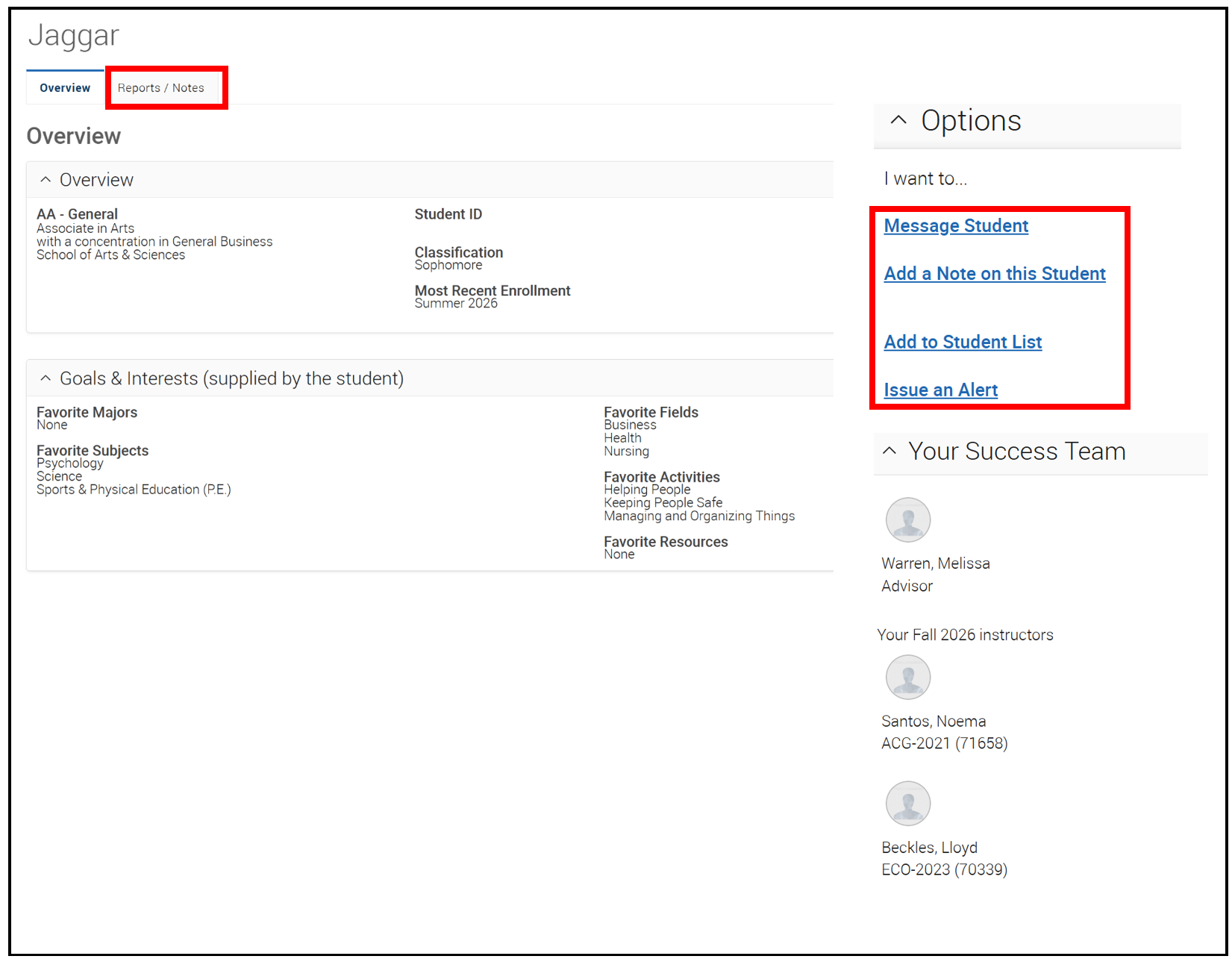Viewport: 1232px width, 959px height.
Task: Click the name Warren, Melissa
Action: (x=936, y=563)
